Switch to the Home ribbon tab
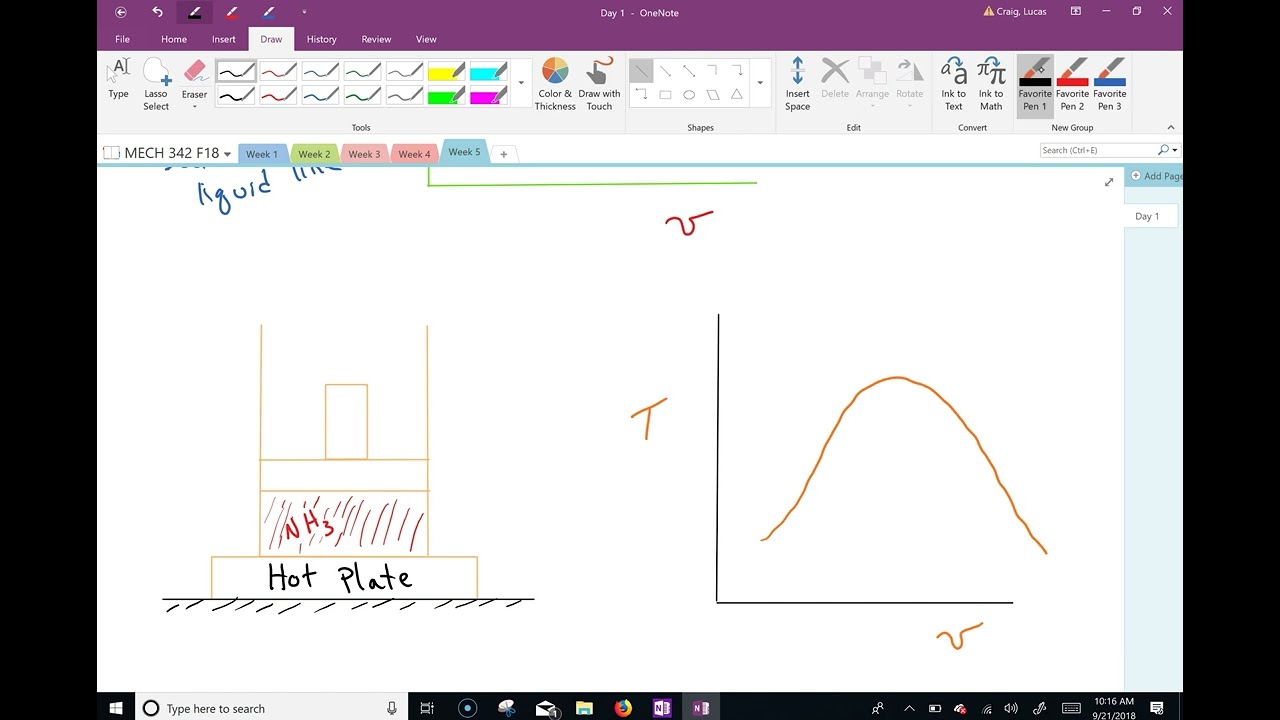 point(174,39)
